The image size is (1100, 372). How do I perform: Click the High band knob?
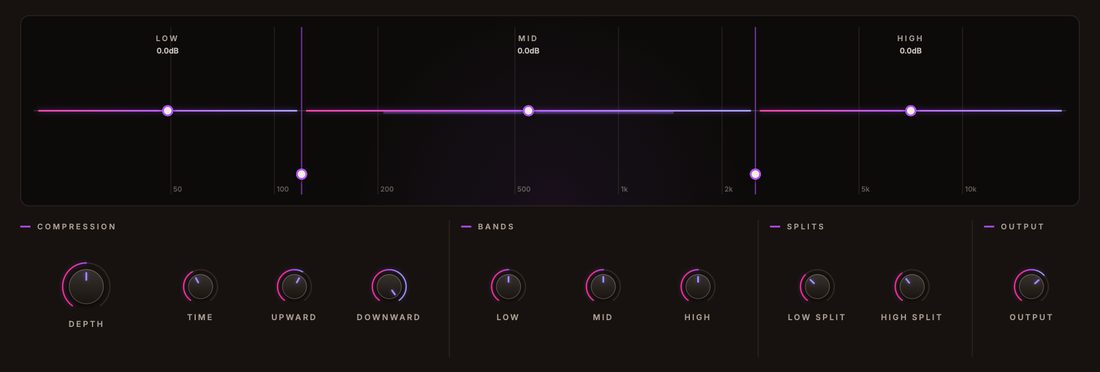point(698,286)
